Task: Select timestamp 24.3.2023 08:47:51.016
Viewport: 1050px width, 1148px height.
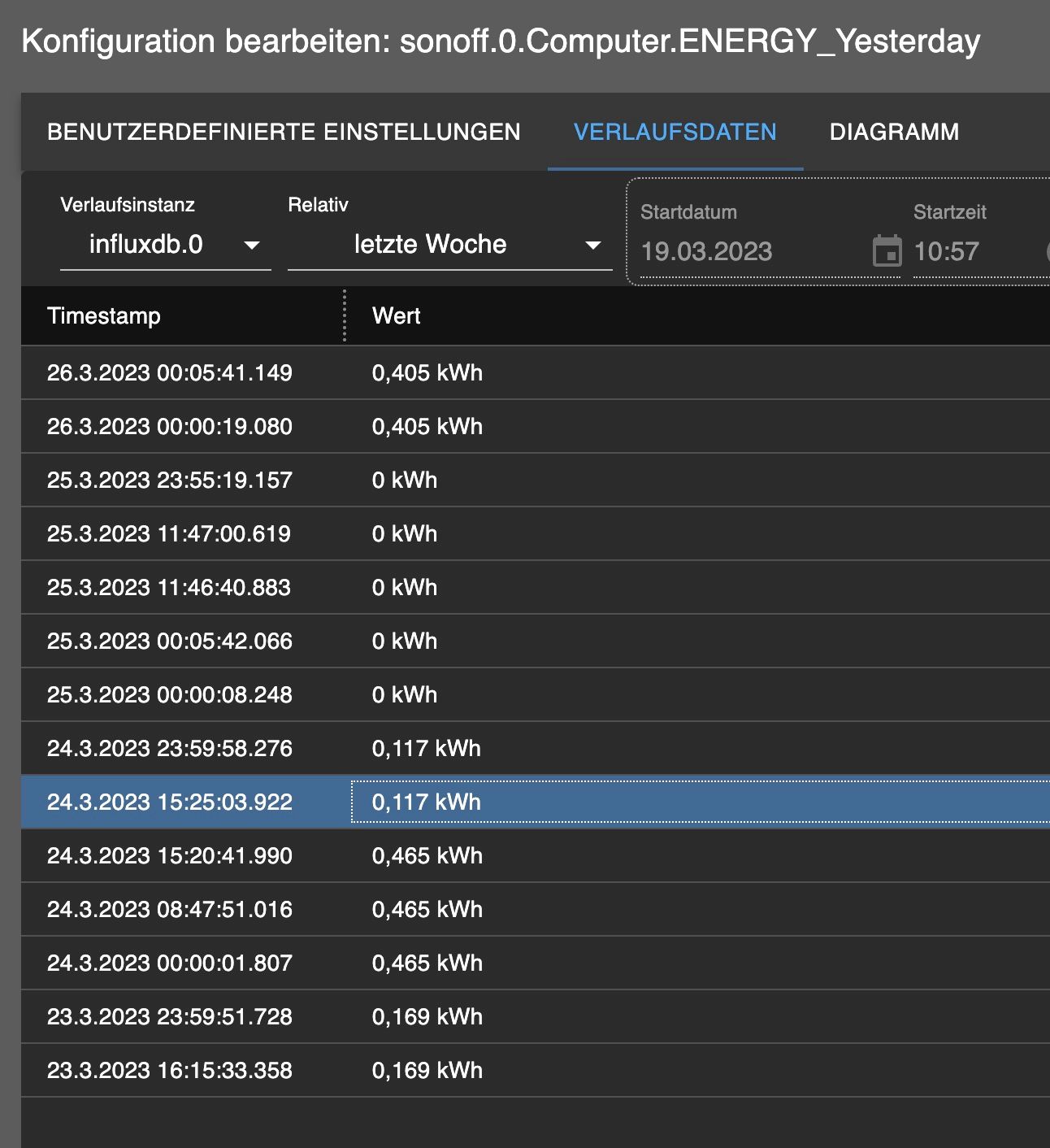Action: coord(170,909)
